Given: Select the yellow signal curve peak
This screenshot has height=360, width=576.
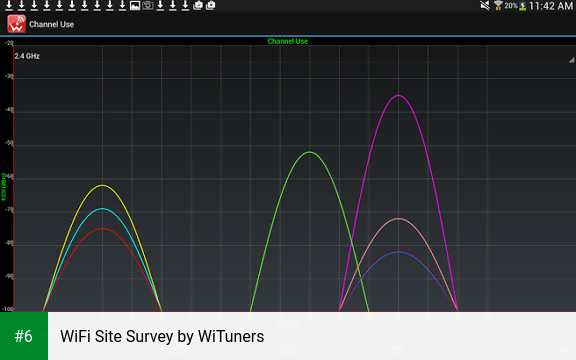Looking at the screenshot, I should [102, 186].
